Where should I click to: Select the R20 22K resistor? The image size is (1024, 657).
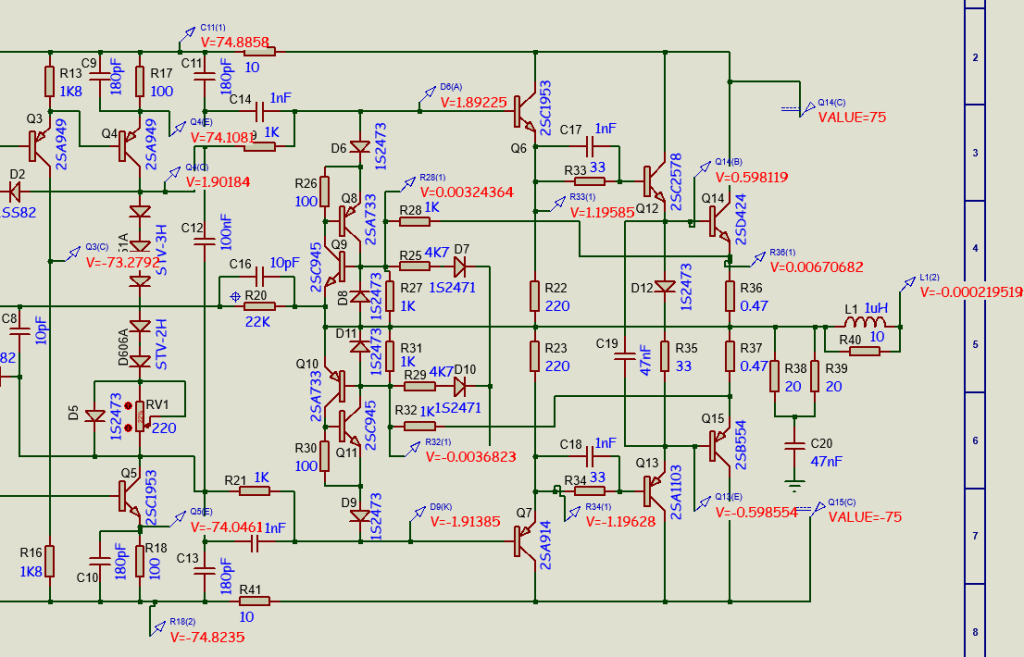click(257, 305)
